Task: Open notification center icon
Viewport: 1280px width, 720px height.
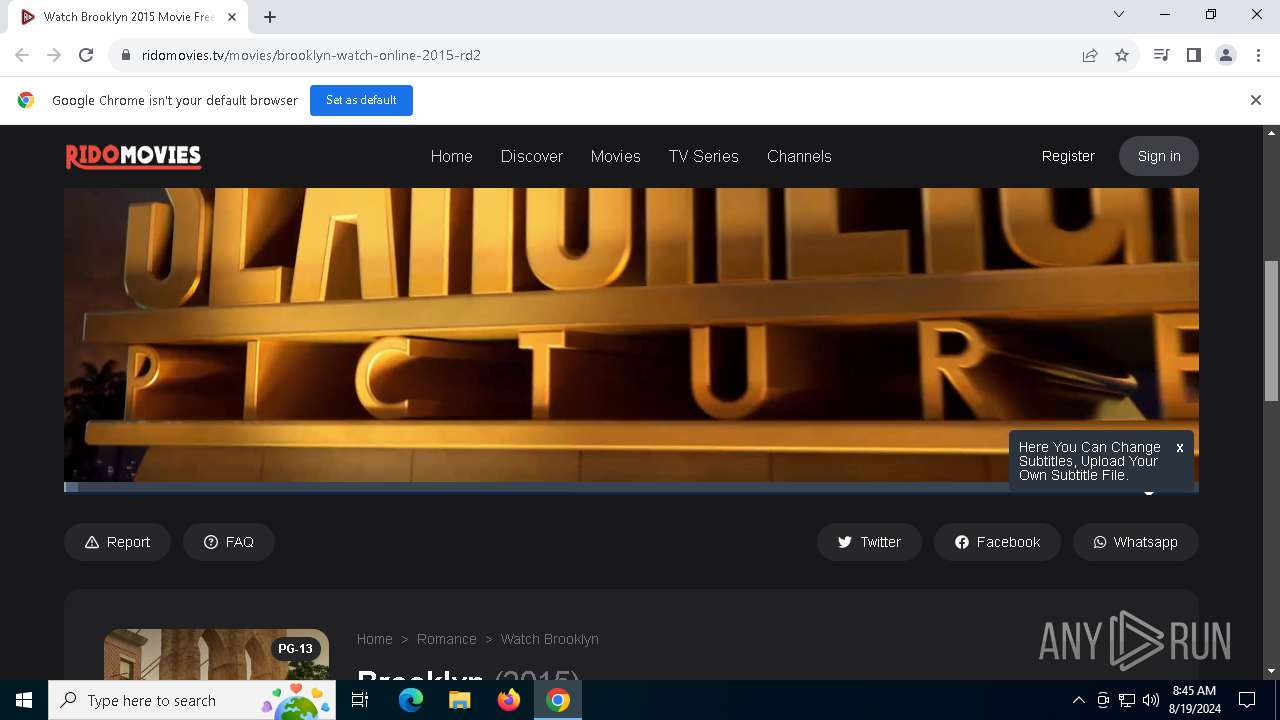Action: tap(1247, 700)
